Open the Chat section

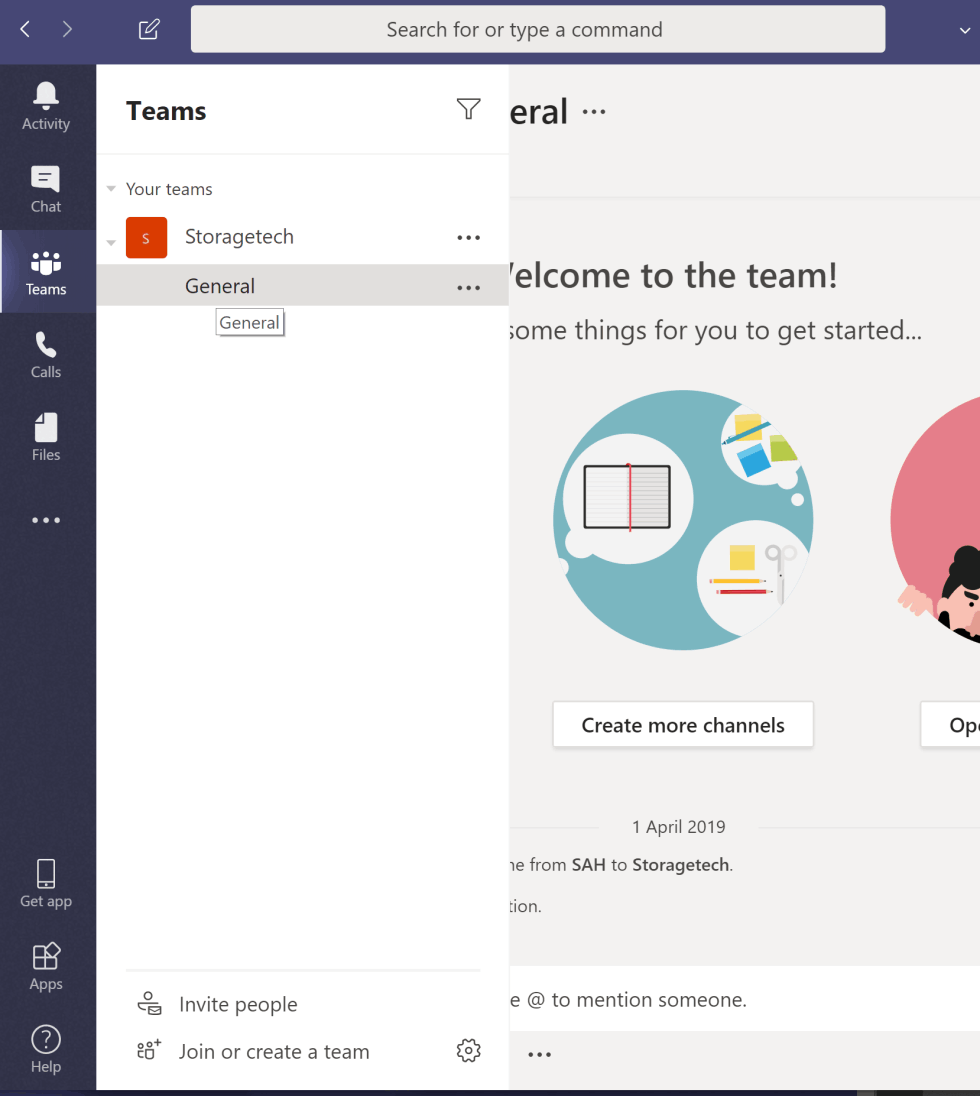[x=46, y=189]
